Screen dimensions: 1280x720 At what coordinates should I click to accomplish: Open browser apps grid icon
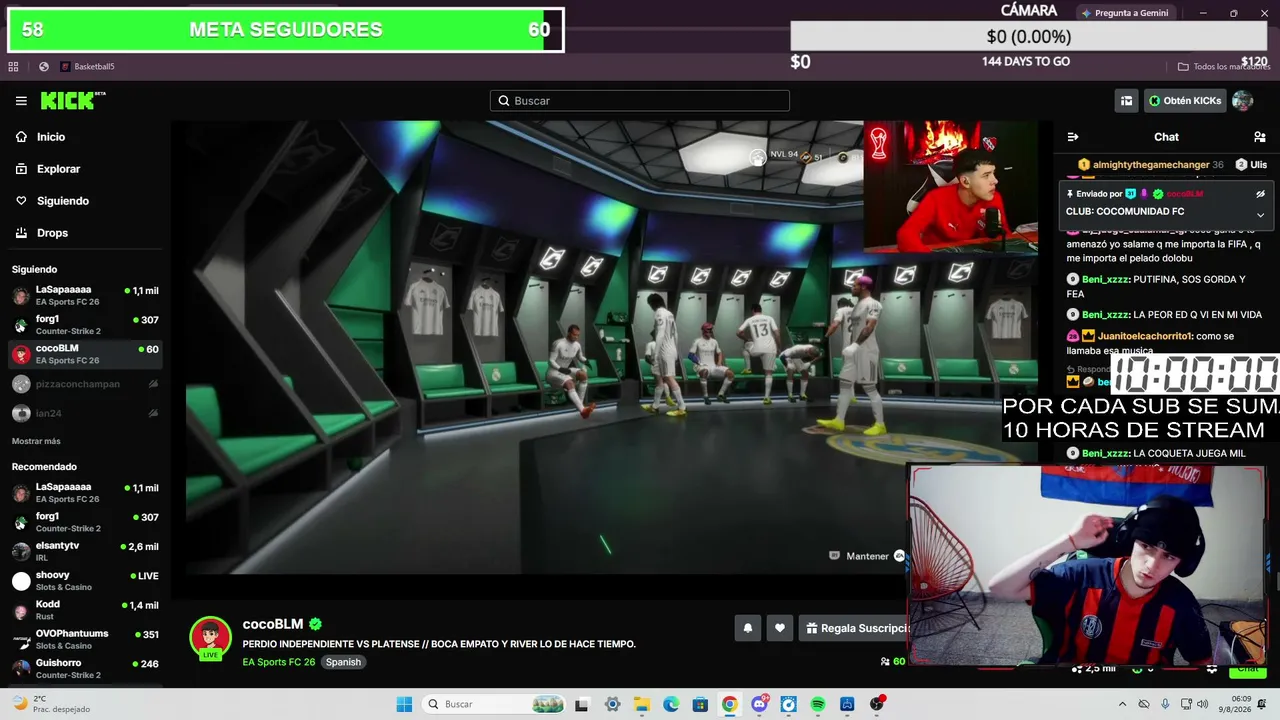click(x=13, y=67)
